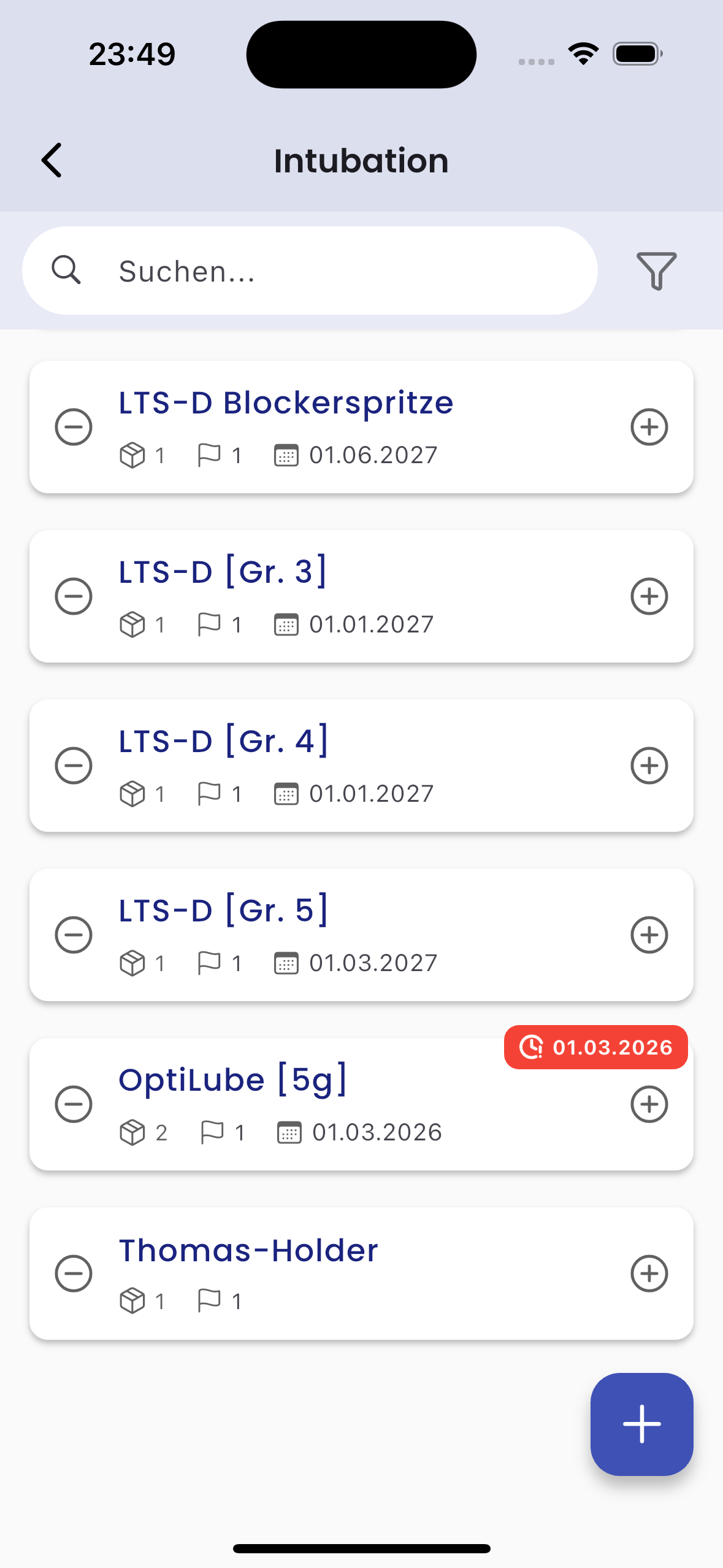This screenshot has width=723, height=1568.
Task: Decrease LTS-D [Gr. 5] quantity
Action: click(74, 935)
